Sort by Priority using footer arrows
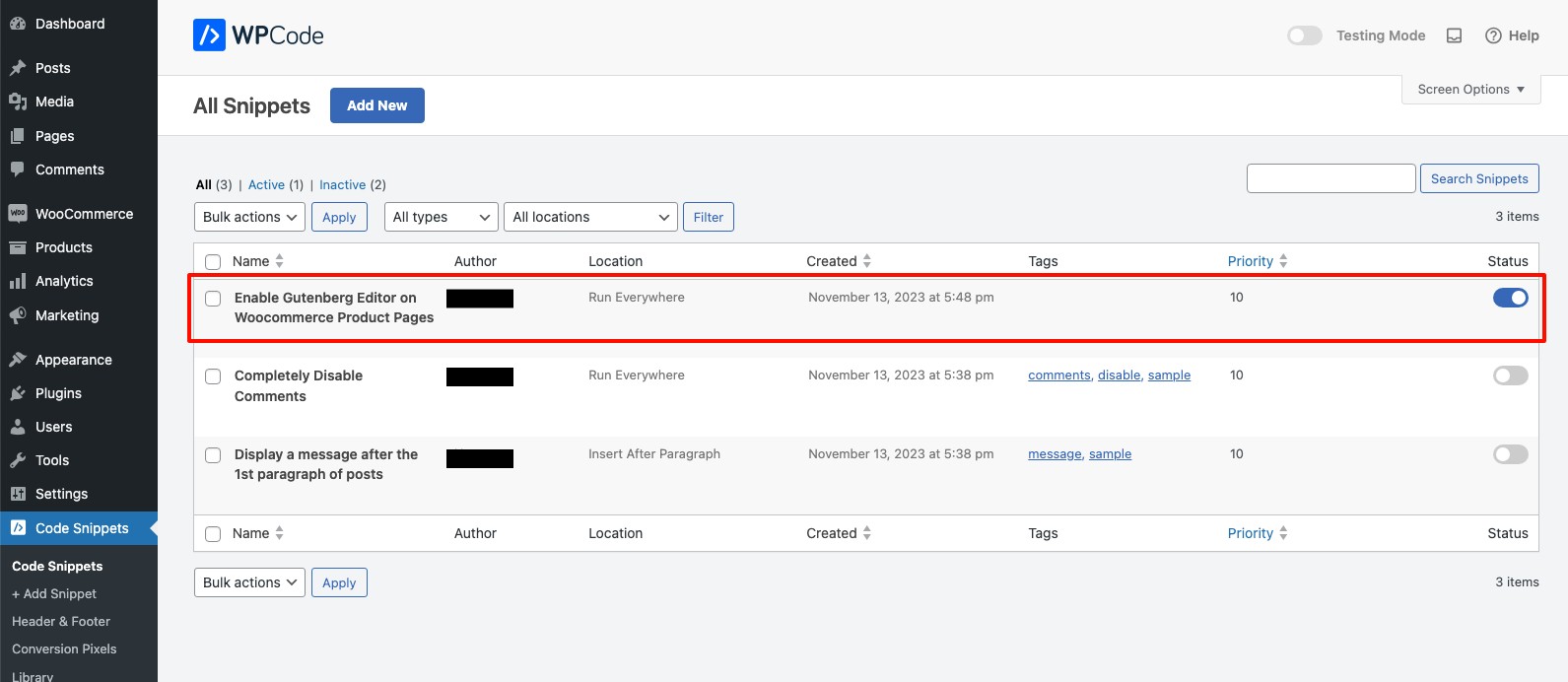The image size is (1568, 682). point(1283,533)
